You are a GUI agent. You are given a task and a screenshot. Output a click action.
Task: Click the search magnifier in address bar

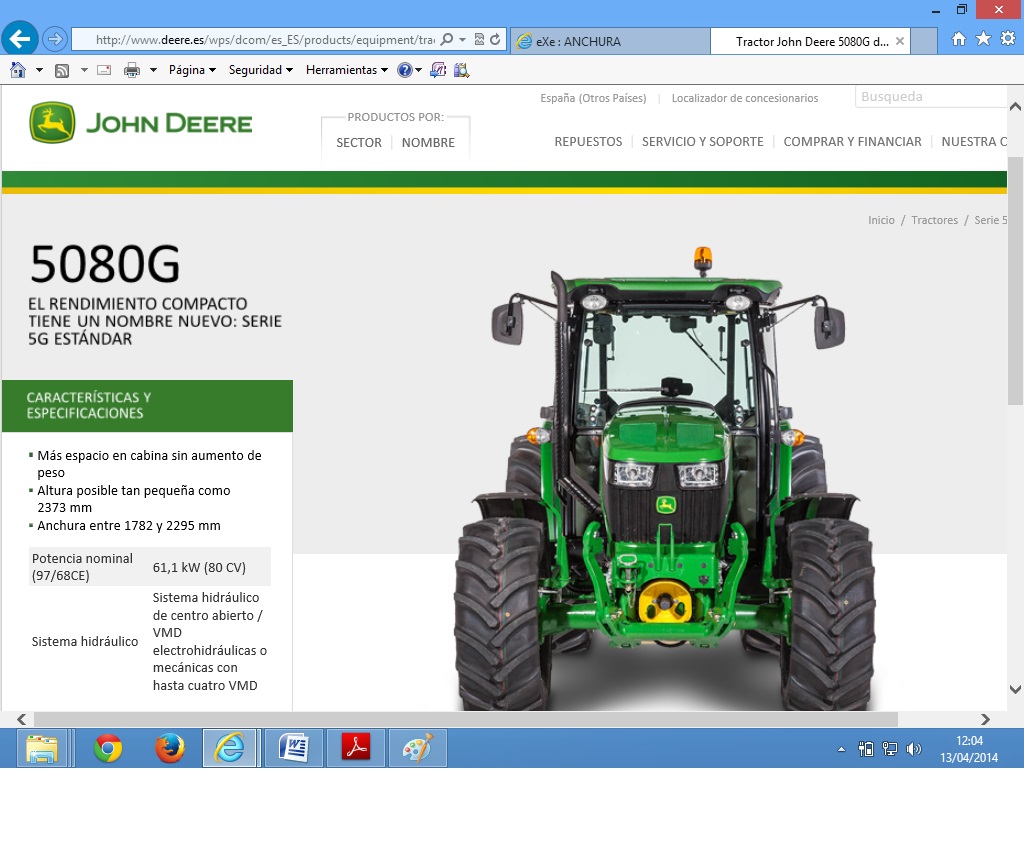point(447,39)
